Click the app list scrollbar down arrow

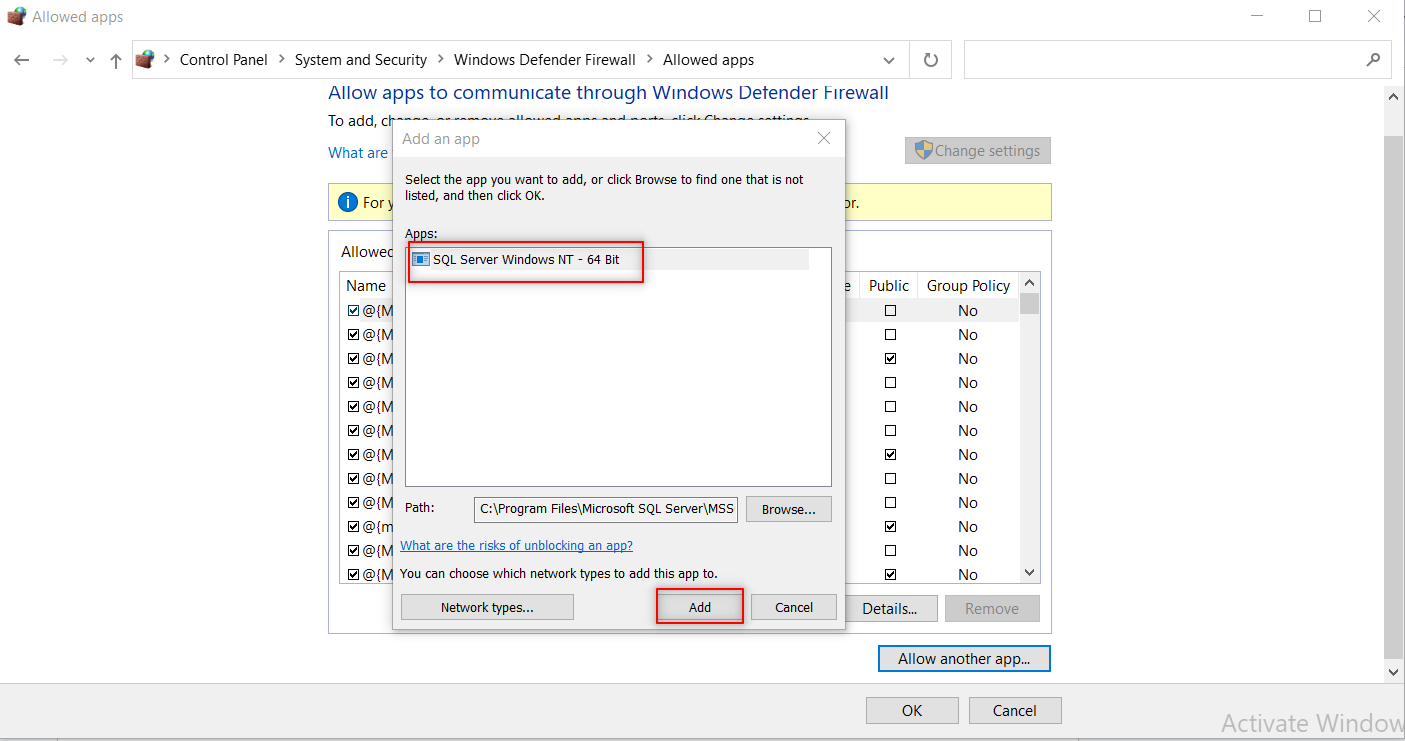tap(1030, 573)
